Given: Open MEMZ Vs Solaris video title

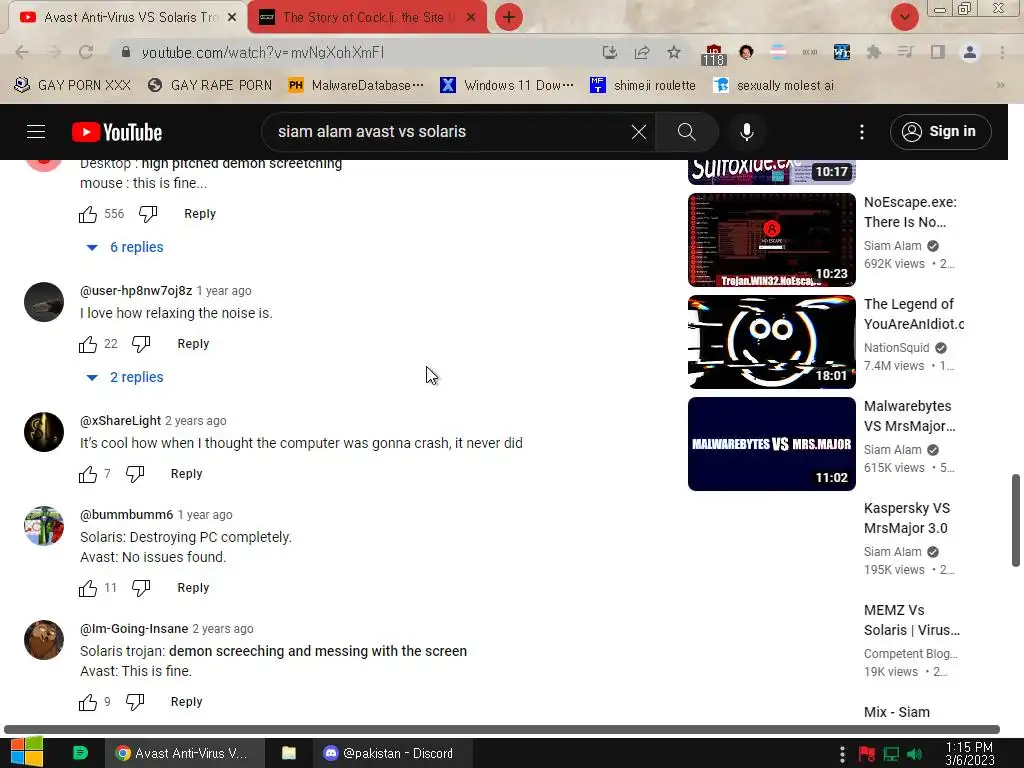Looking at the screenshot, I should [x=912, y=620].
